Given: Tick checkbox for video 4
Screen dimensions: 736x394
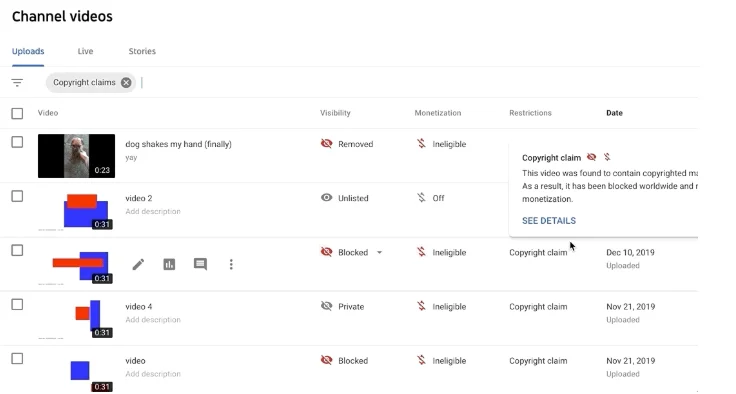Looking at the screenshot, I should tap(17, 304).
